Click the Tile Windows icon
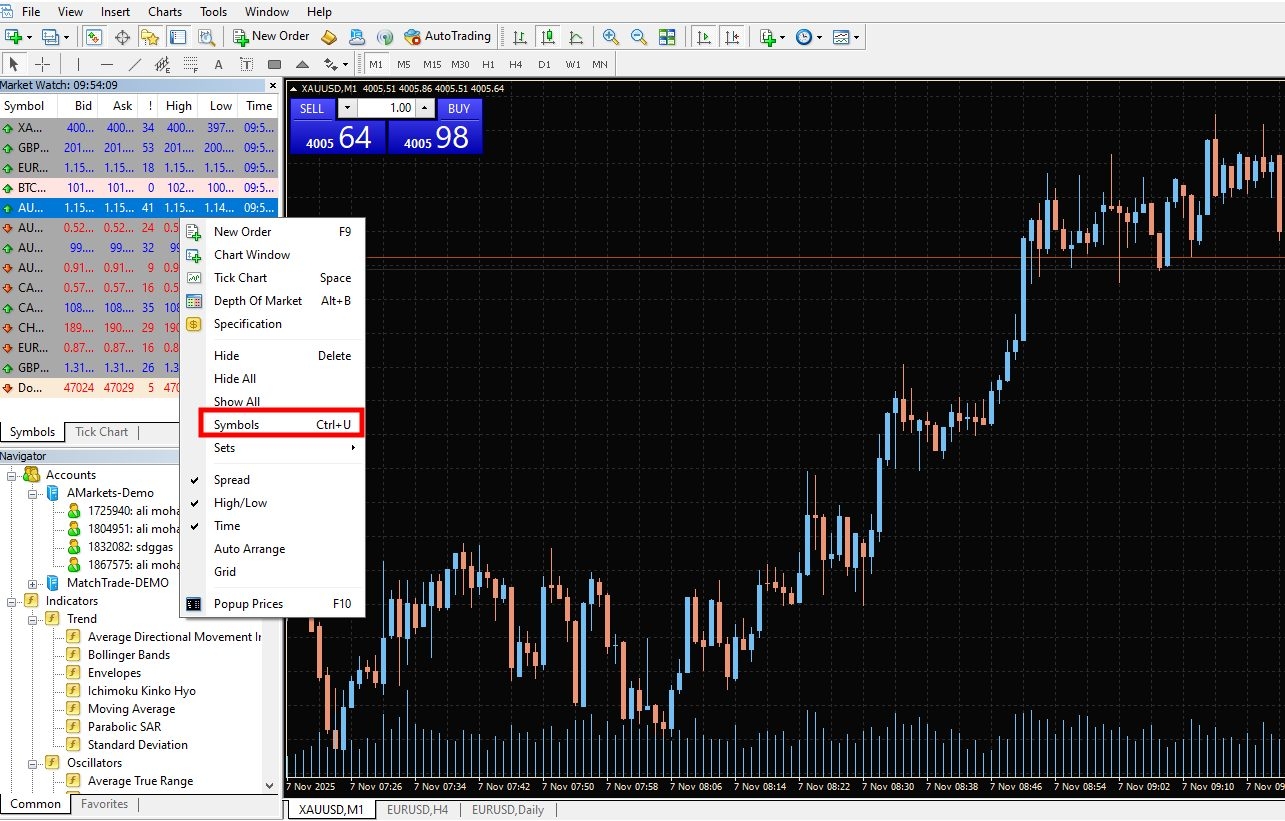Viewport: 1285px width, 821px height. pos(667,37)
